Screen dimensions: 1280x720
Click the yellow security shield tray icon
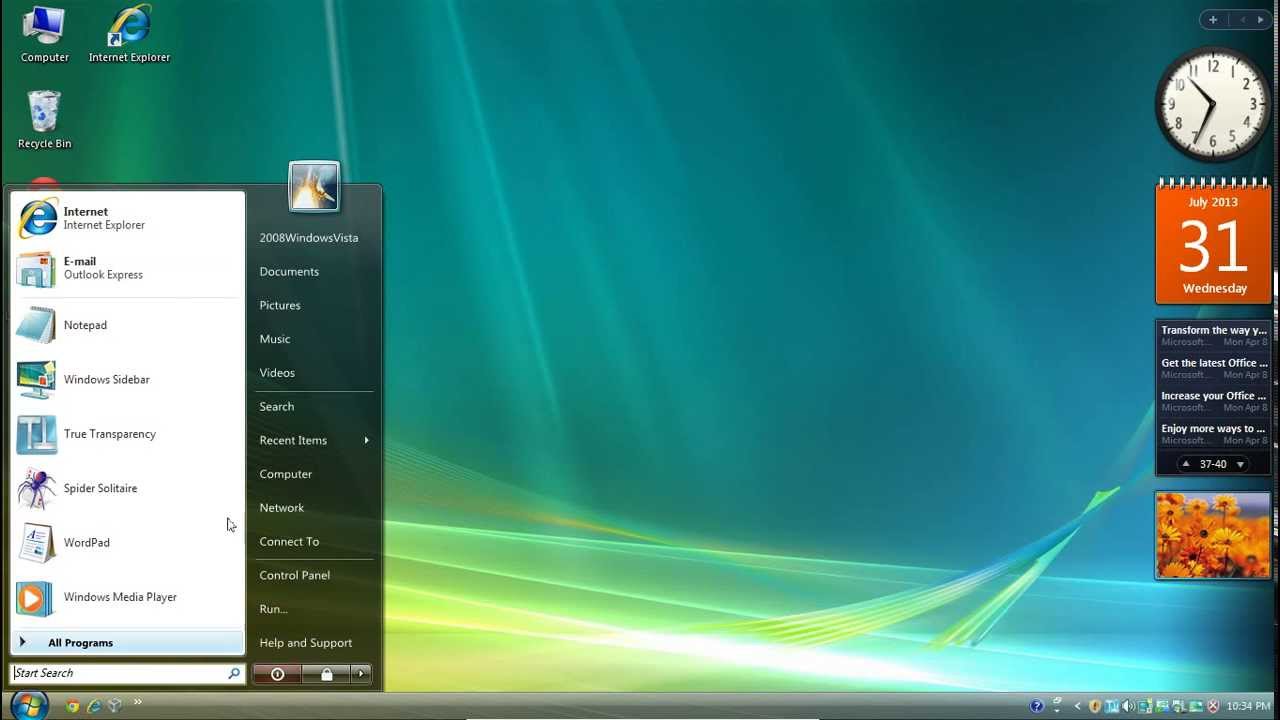coord(1095,706)
